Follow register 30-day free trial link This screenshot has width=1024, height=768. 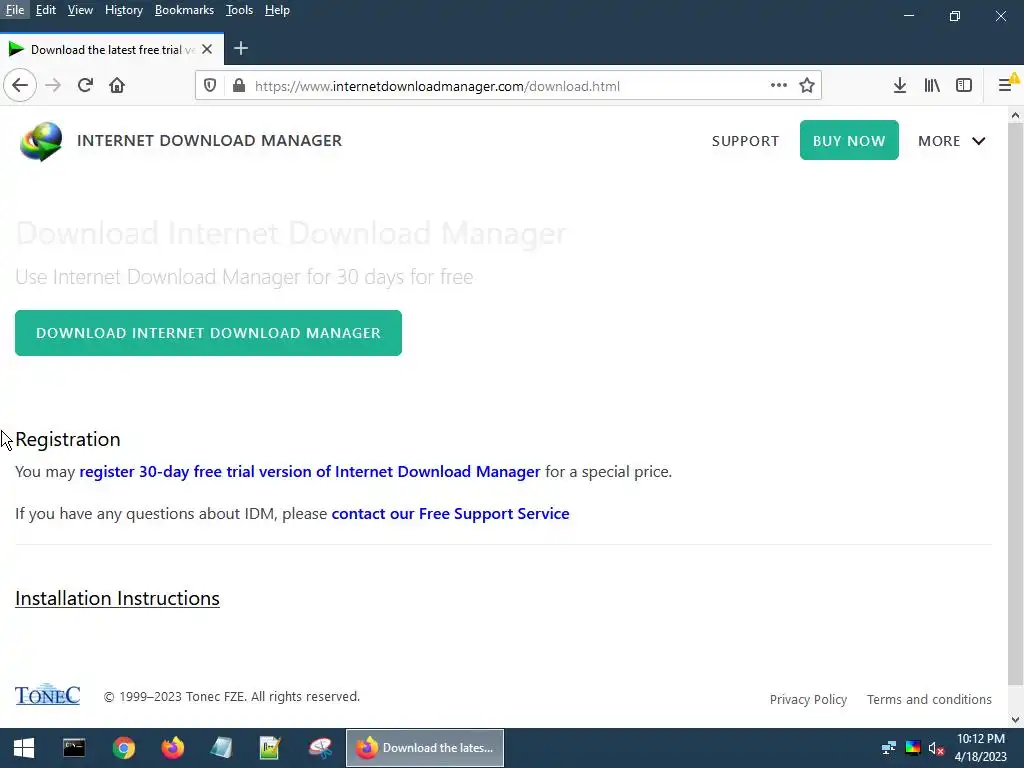pyautogui.click(x=310, y=472)
